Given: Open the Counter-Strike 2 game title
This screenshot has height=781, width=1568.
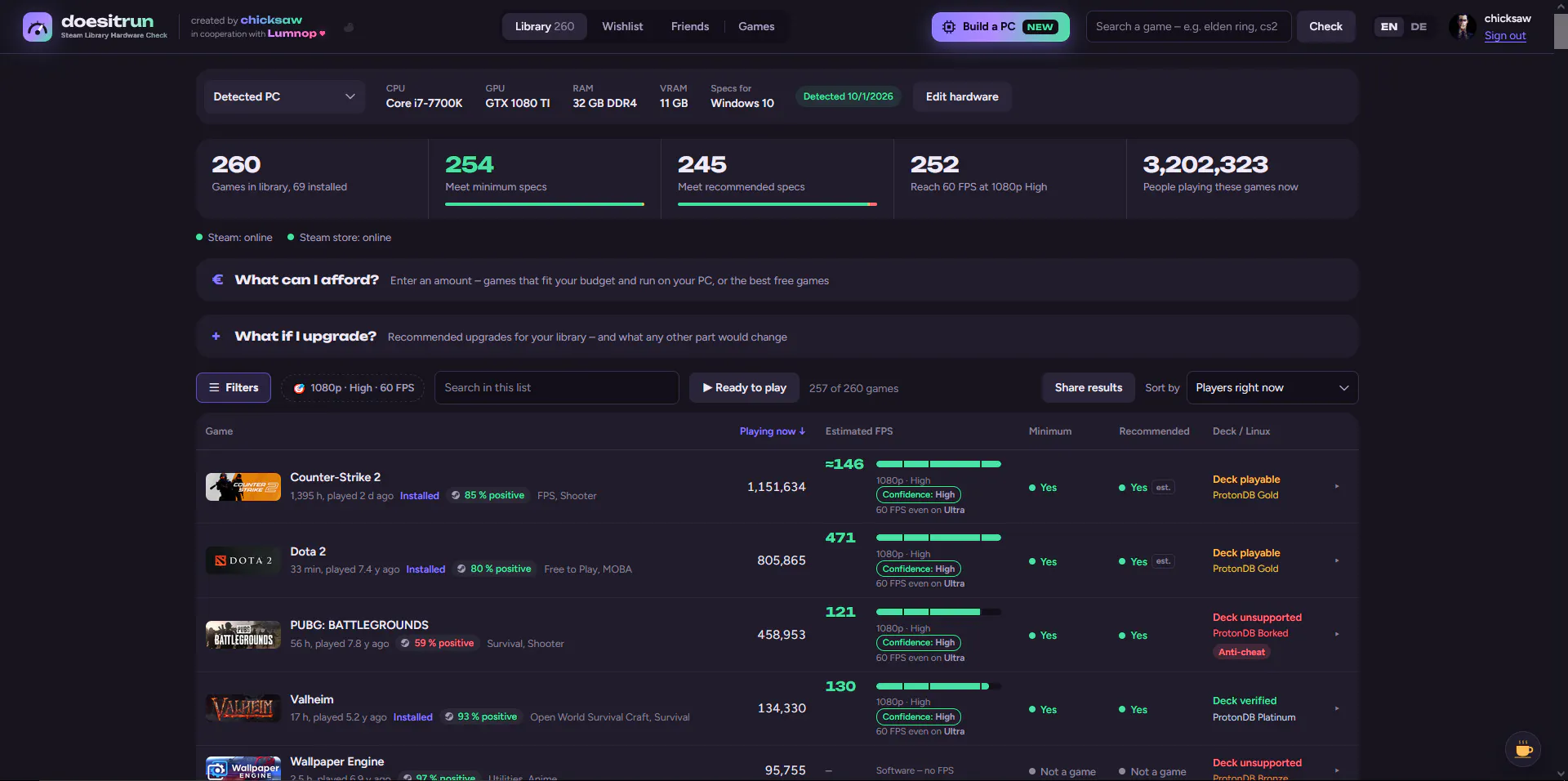Looking at the screenshot, I should 335,477.
